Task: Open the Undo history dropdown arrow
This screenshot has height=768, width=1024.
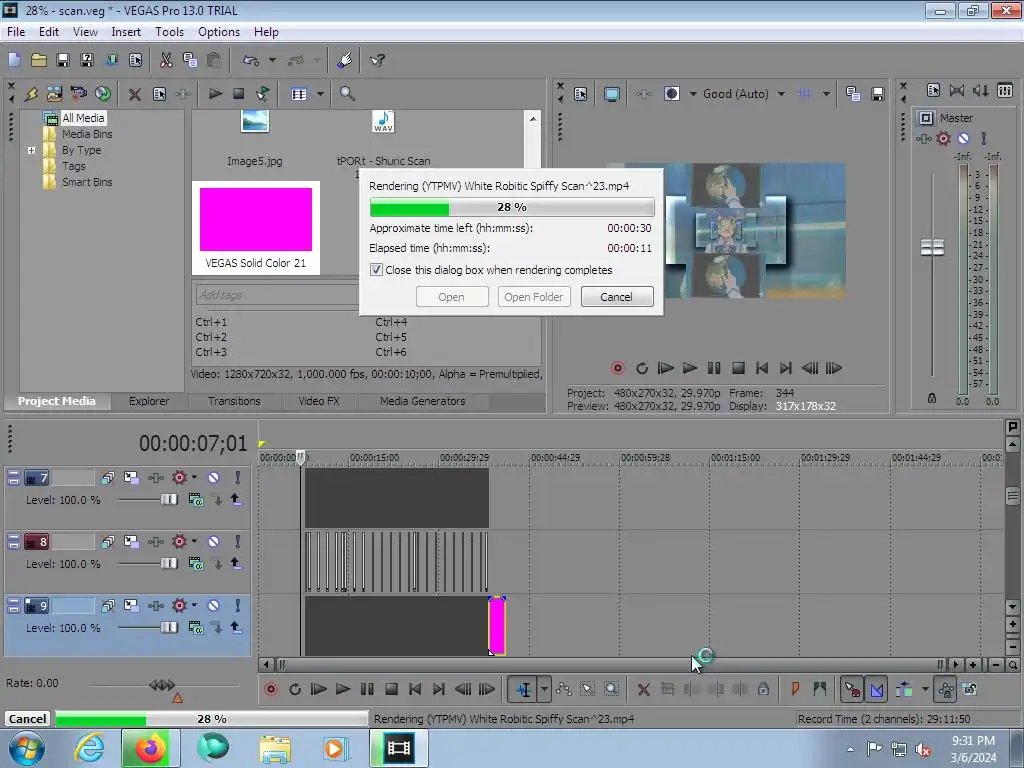Action: [272, 60]
